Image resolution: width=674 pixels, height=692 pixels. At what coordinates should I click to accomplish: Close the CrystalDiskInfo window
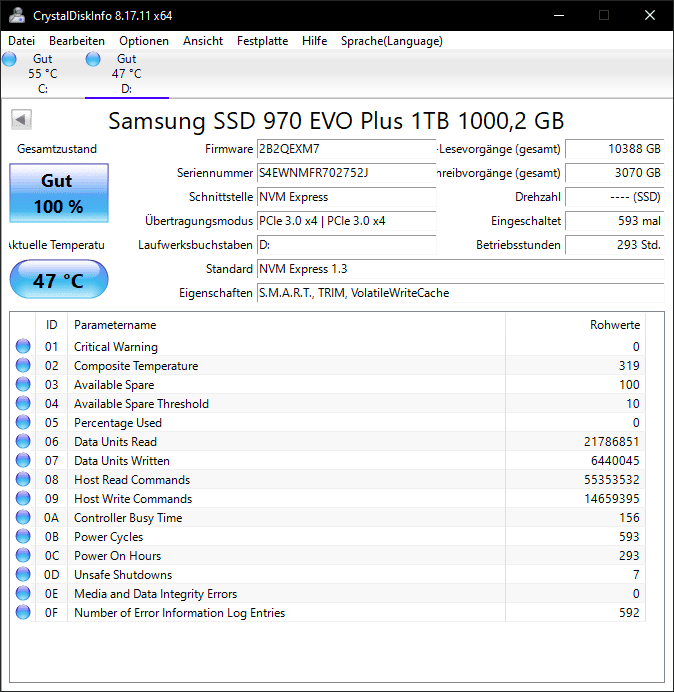(650, 15)
